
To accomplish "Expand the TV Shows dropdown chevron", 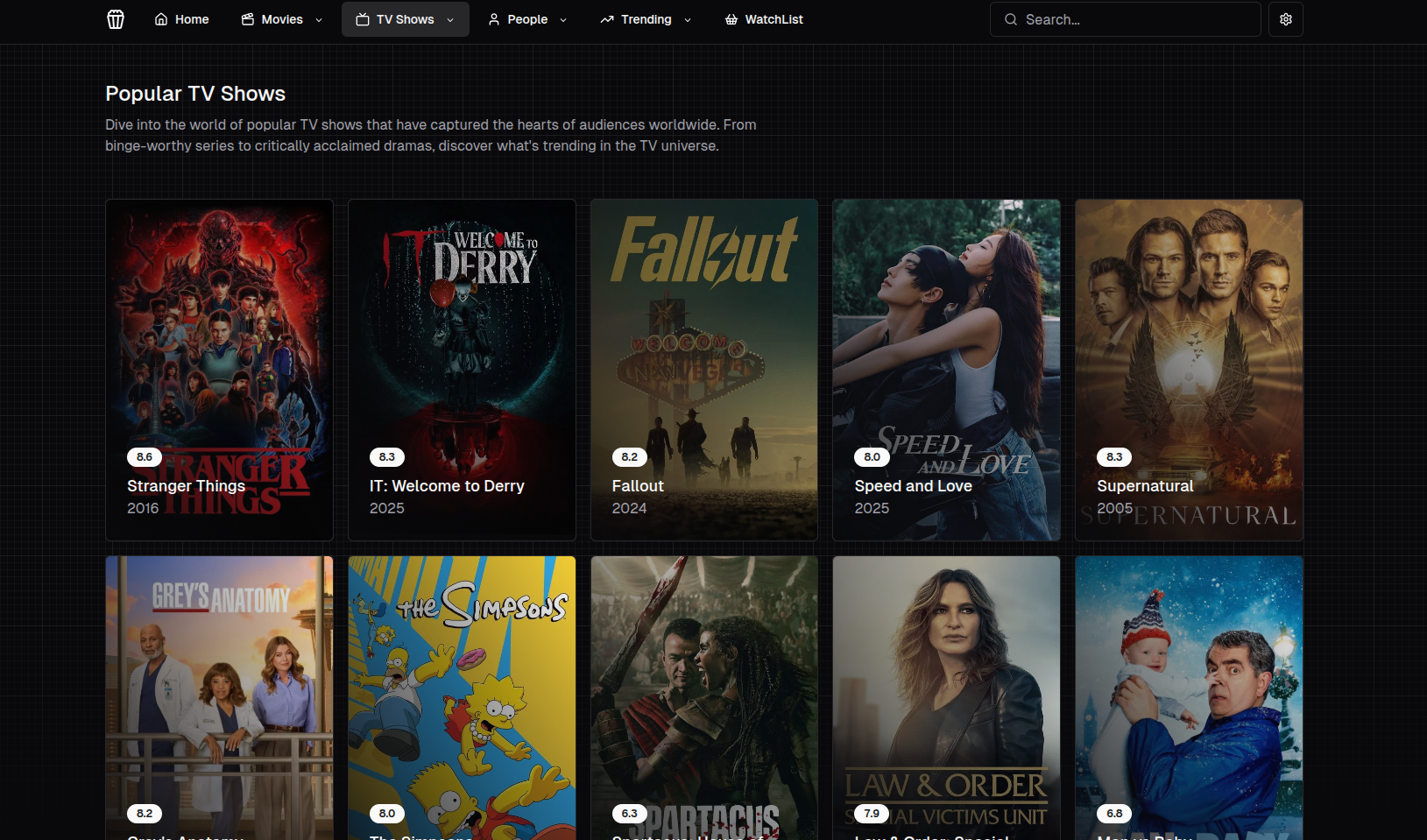I will pos(449,19).
